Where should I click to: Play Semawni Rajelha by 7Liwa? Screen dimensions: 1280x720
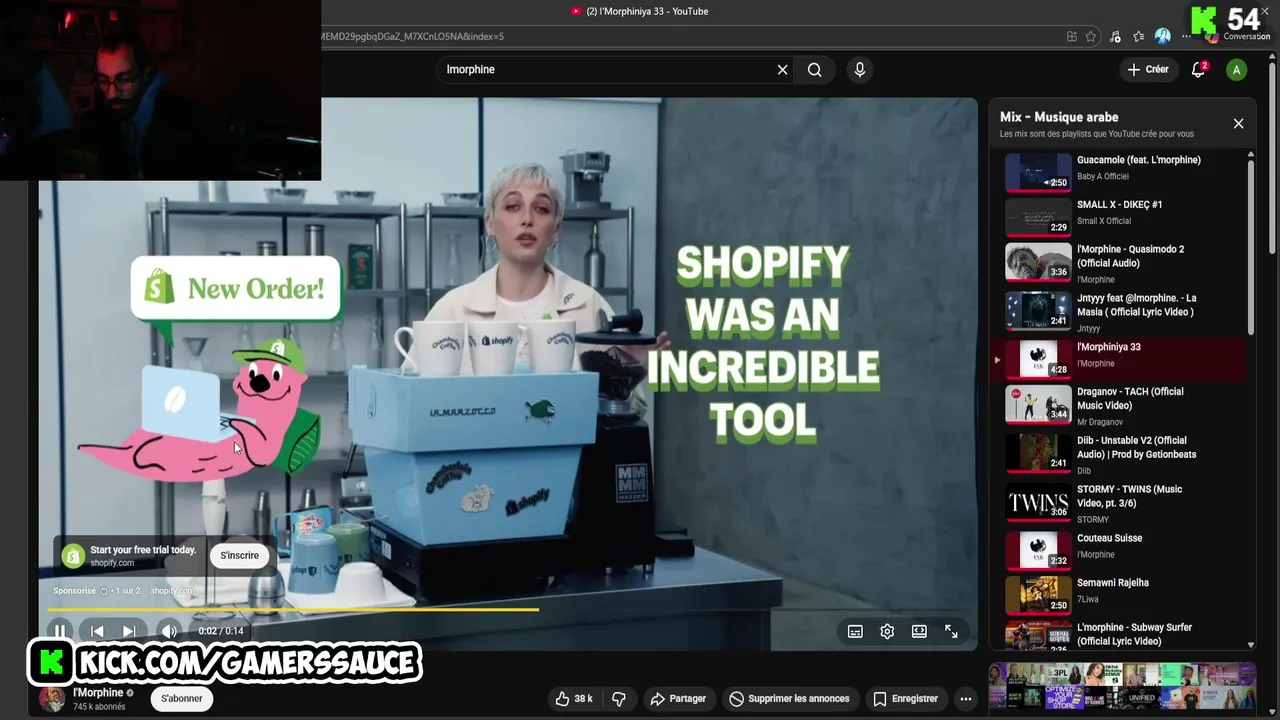pos(1125,595)
